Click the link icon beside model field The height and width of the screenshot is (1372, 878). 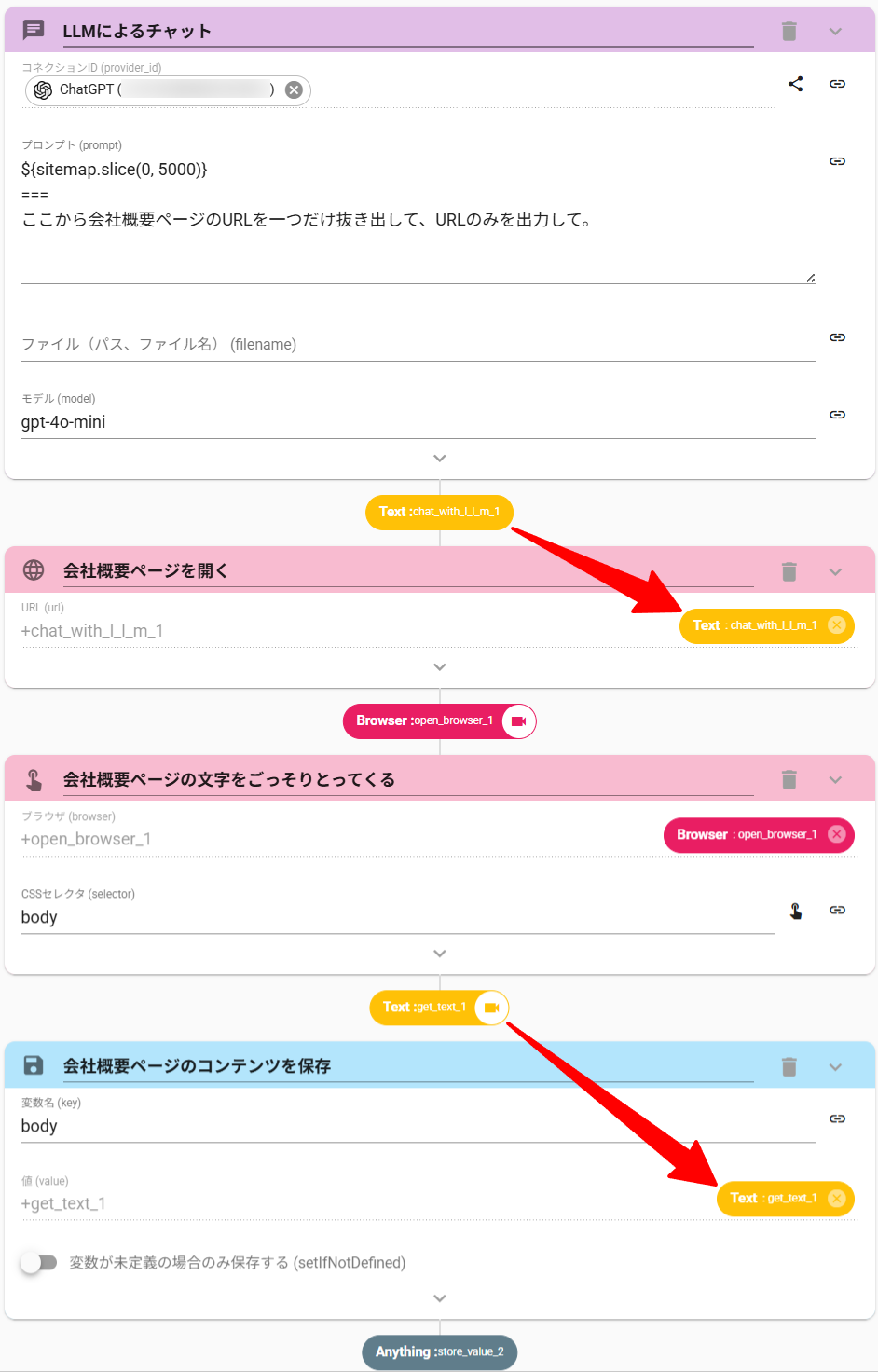tap(837, 415)
